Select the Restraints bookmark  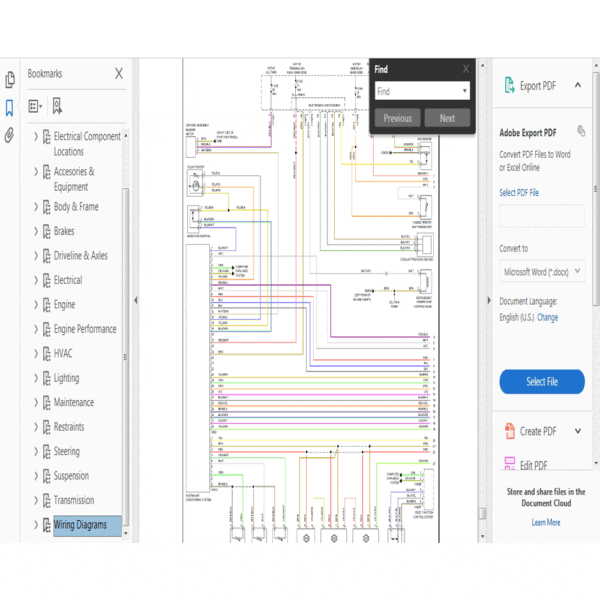pos(69,427)
